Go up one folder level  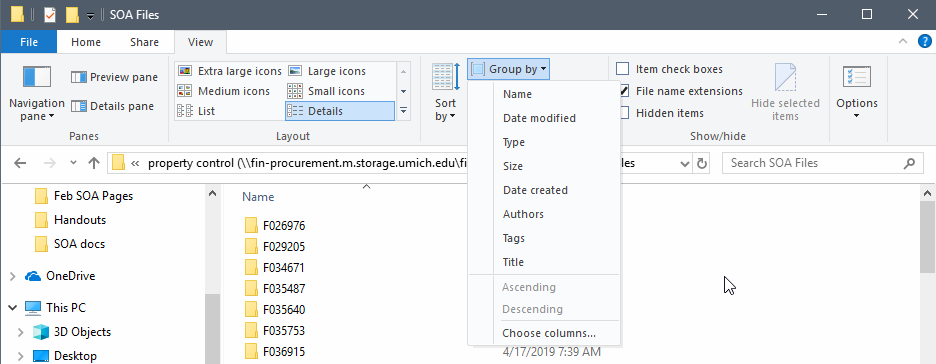(94, 163)
